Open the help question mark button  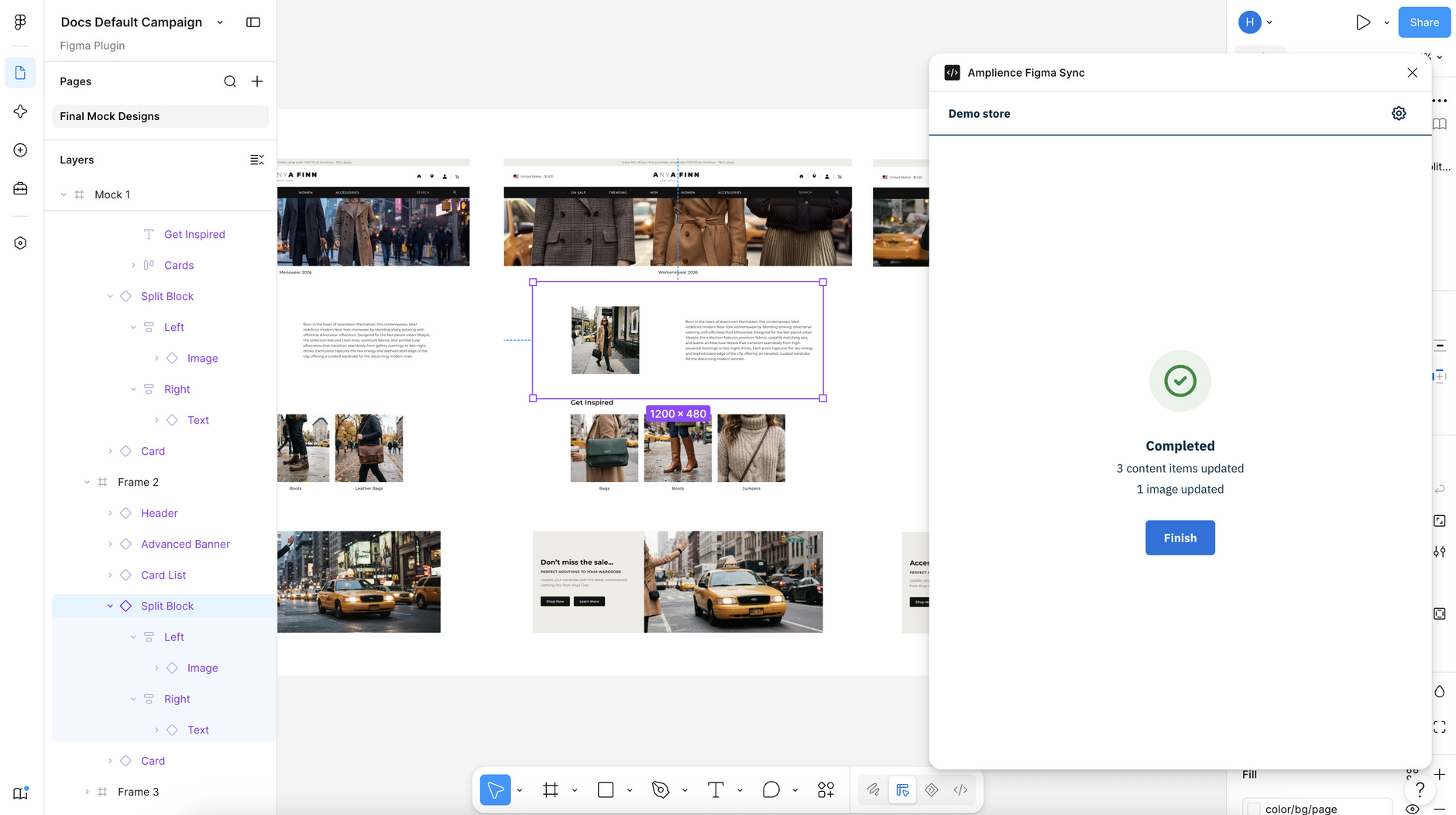click(1420, 790)
